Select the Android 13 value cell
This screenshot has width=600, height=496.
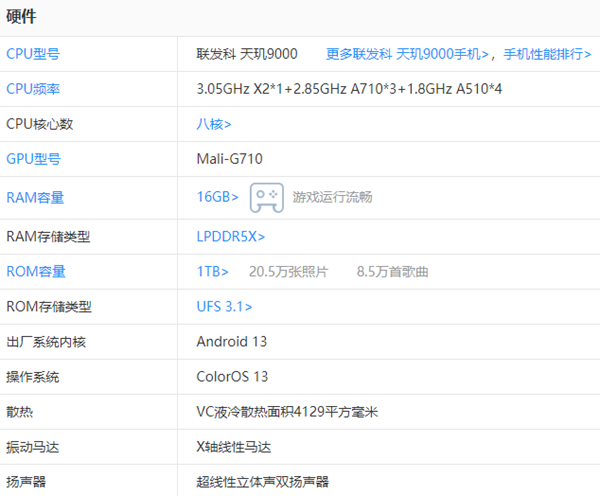tap(232, 341)
